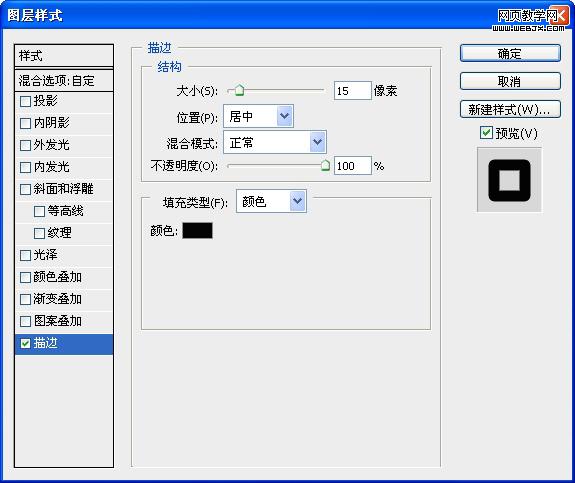575x483 pixels.
Task: Select the 描边 stroke row in the list
Action: [x=64, y=344]
